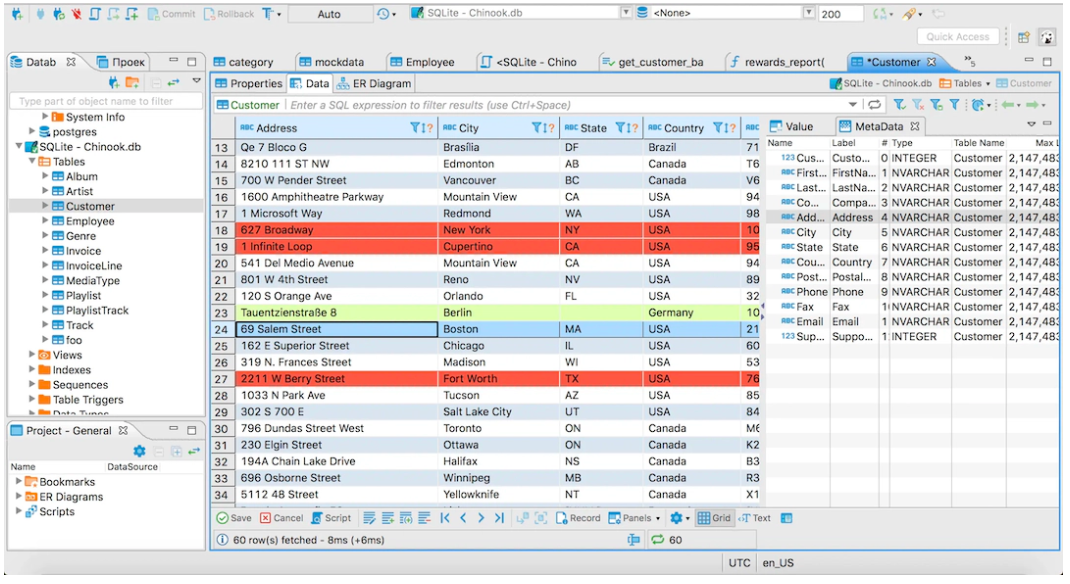Toggle the Record view mode
Screen dimensions: 1070x584
[x=578, y=519]
